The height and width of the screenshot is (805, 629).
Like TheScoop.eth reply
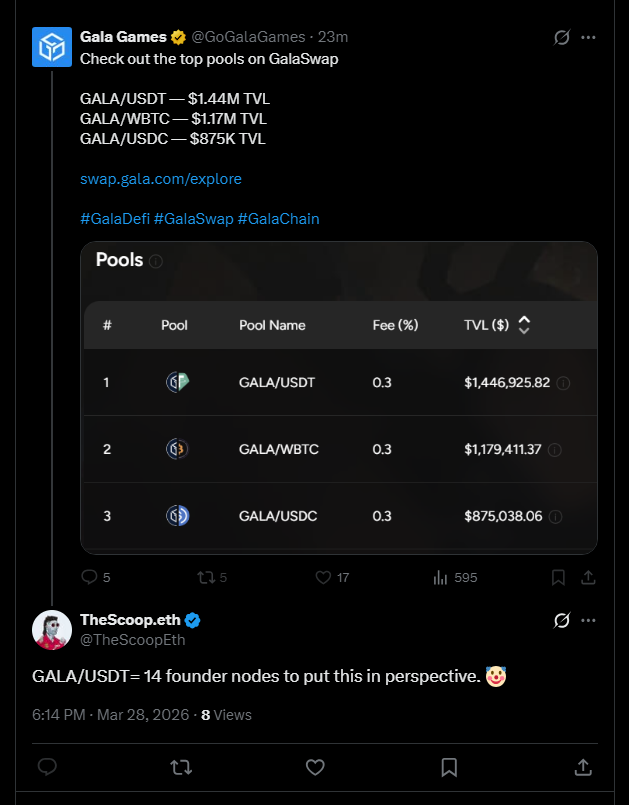tap(315, 768)
